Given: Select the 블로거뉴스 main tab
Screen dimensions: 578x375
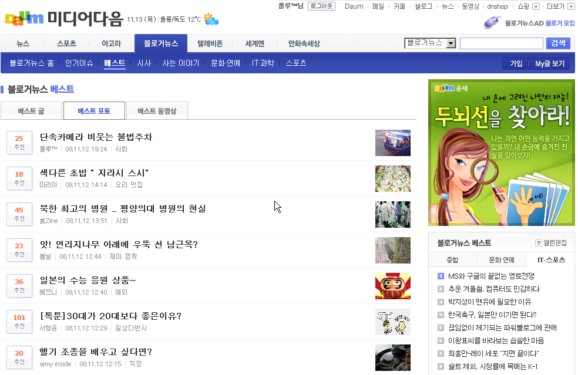Looking at the screenshot, I should coord(161,43).
